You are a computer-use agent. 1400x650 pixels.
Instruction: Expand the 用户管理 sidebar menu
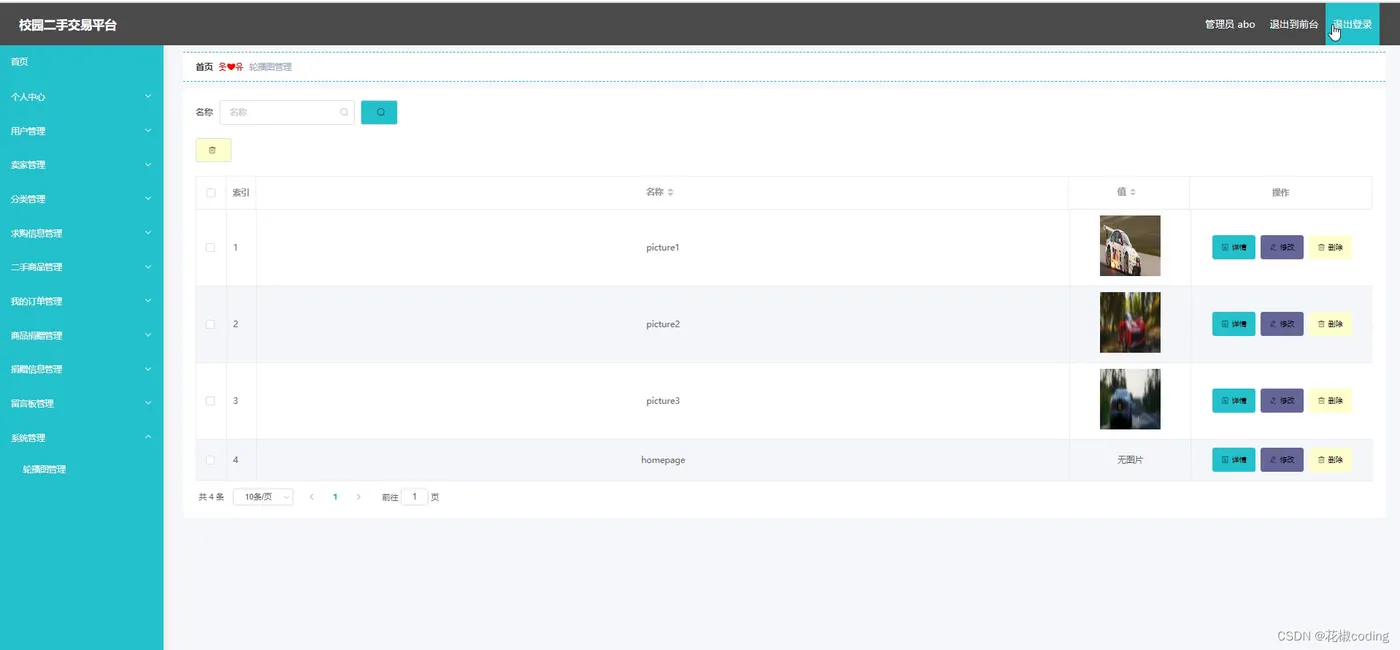tap(81, 131)
